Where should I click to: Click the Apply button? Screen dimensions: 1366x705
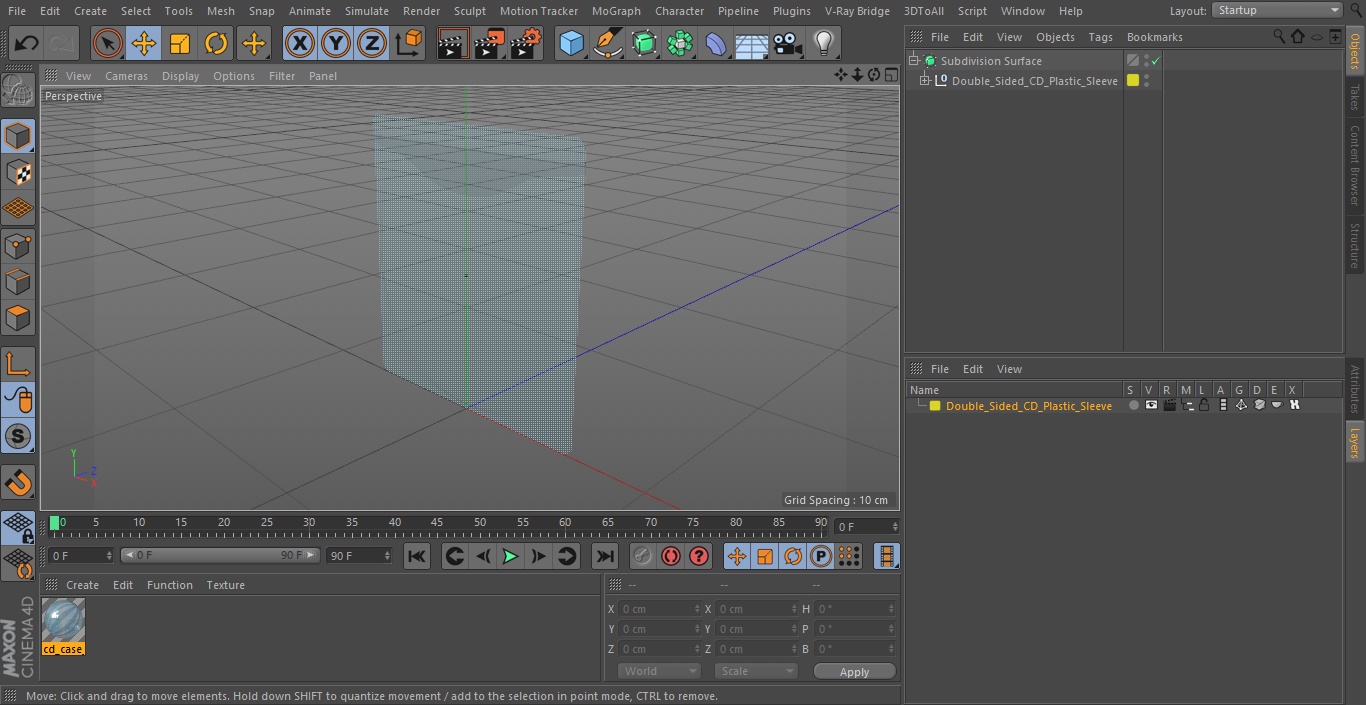click(854, 672)
